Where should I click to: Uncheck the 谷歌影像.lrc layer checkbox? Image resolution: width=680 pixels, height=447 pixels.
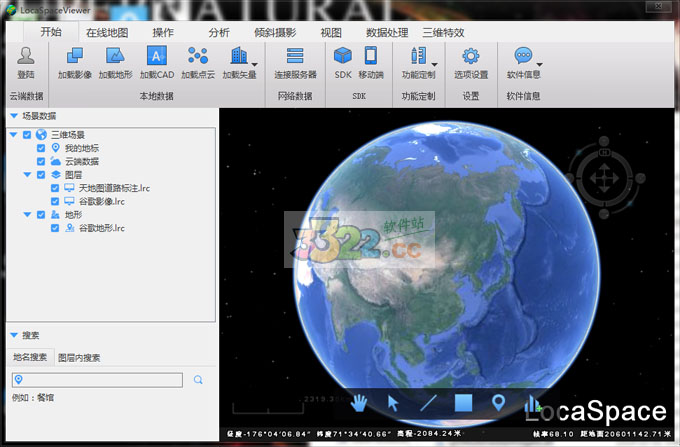click(55, 201)
